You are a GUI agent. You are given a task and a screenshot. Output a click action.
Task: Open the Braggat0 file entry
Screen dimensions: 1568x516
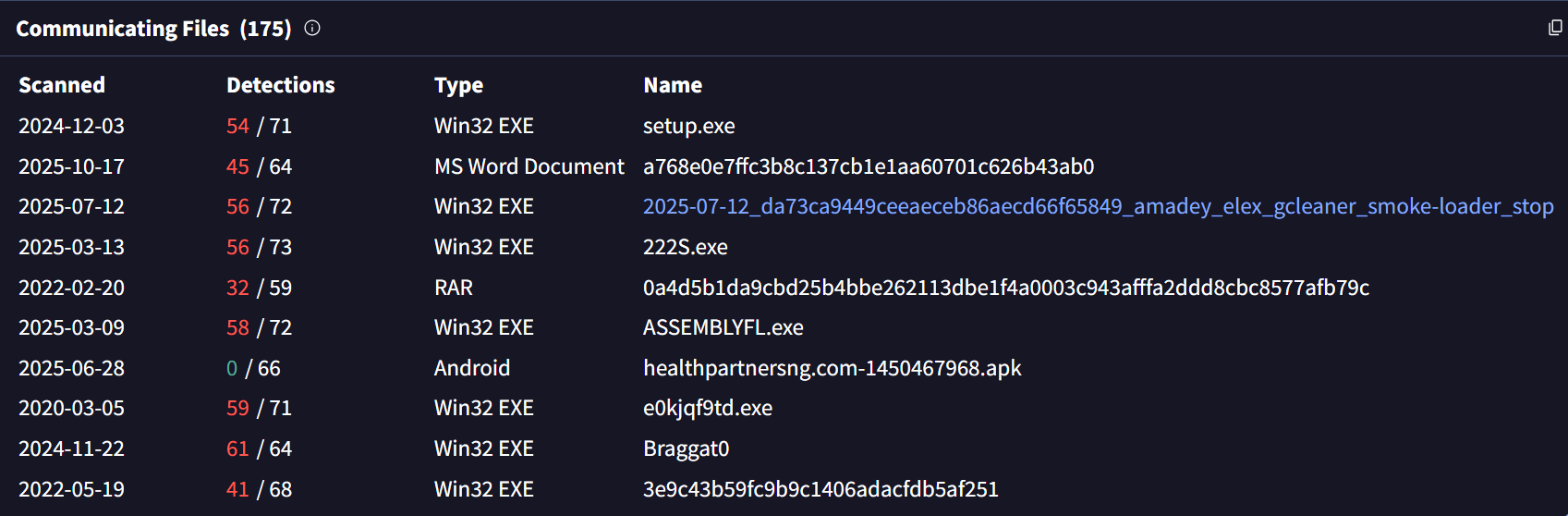(686, 448)
